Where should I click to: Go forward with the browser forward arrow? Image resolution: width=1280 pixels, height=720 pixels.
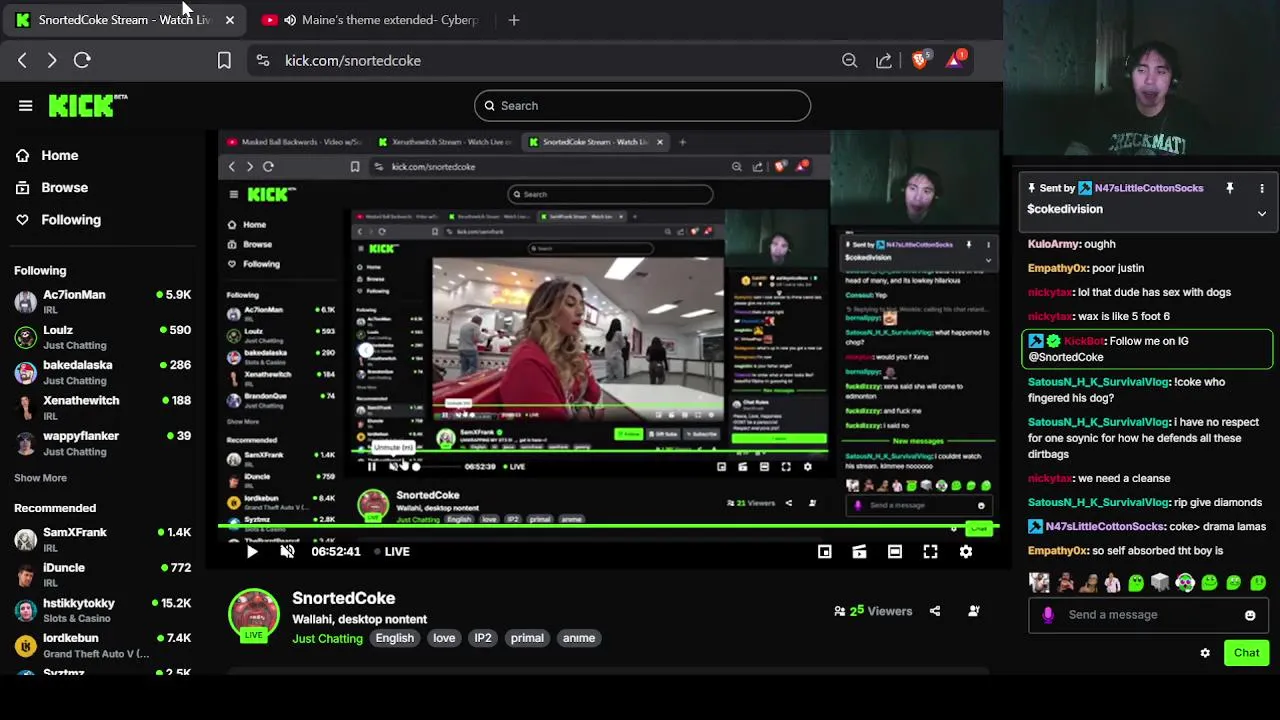(51, 60)
